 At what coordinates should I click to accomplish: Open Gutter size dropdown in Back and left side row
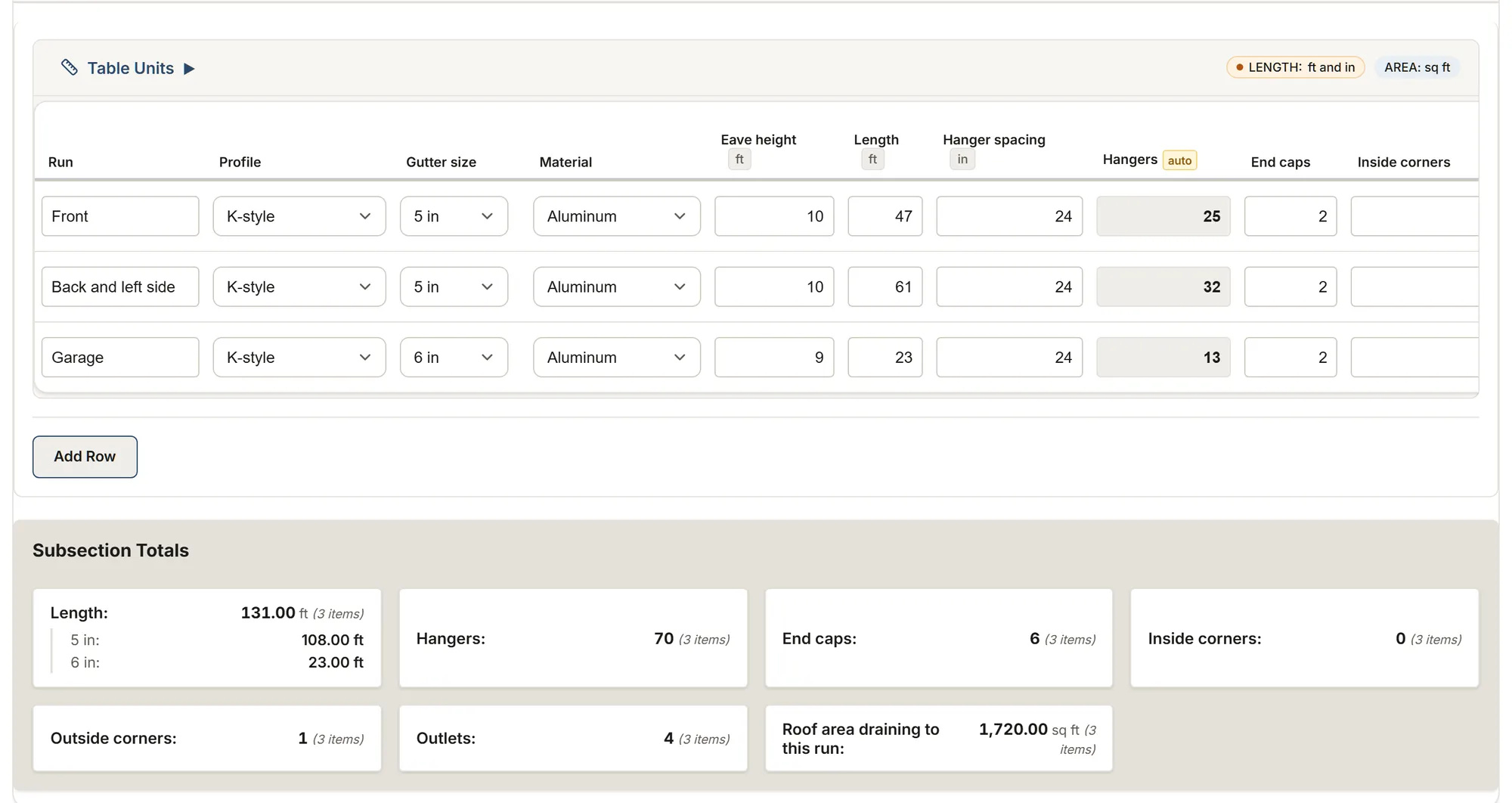[x=454, y=287]
